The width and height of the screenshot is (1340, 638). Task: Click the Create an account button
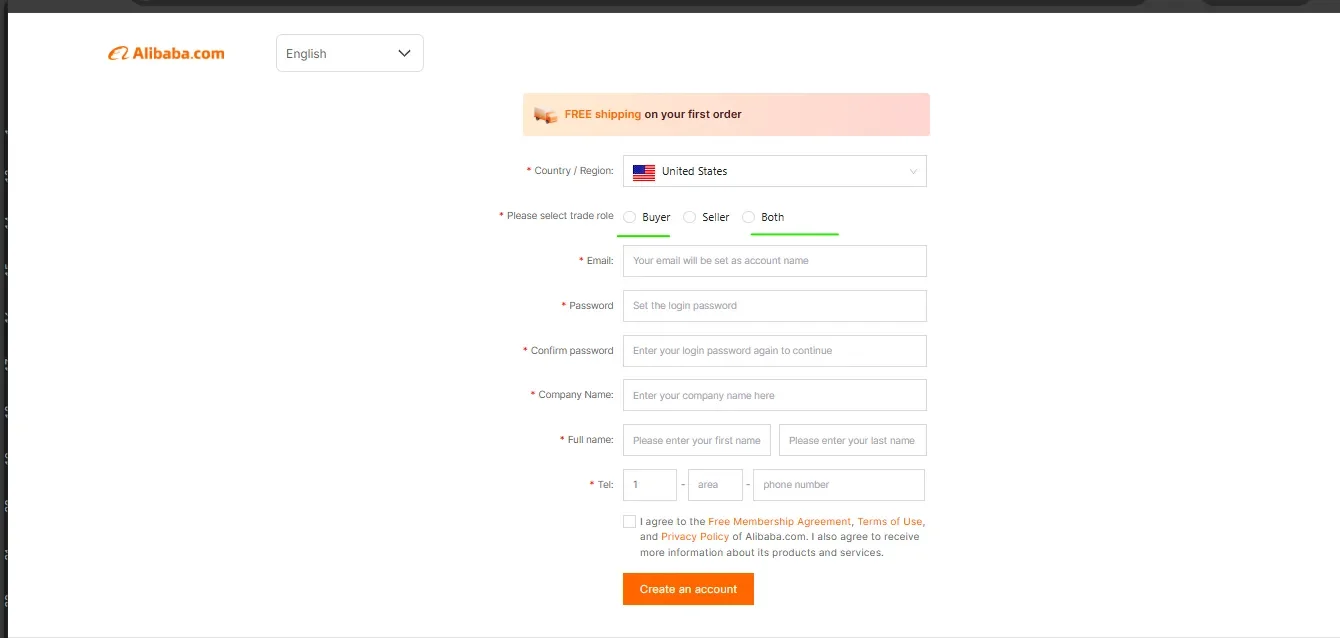(x=688, y=589)
